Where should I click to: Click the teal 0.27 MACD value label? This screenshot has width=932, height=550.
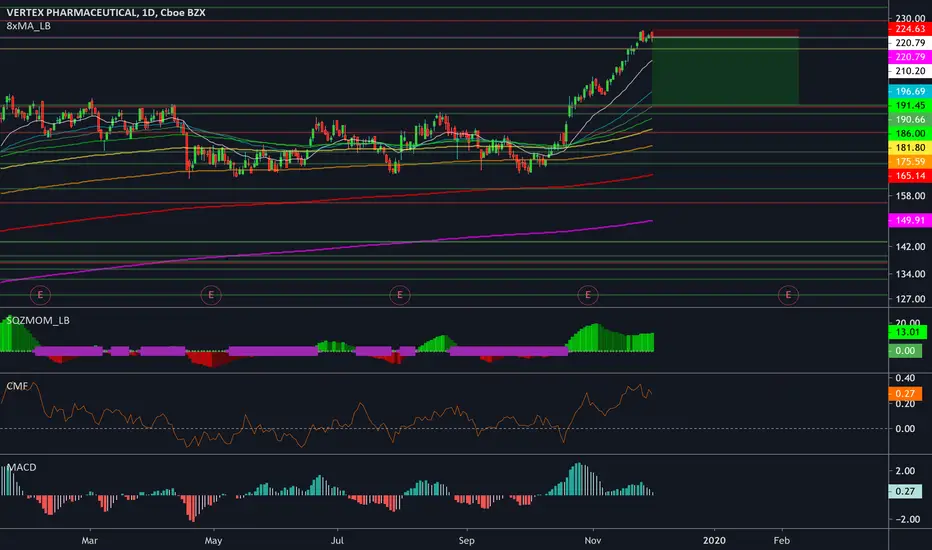[x=905, y=491]
